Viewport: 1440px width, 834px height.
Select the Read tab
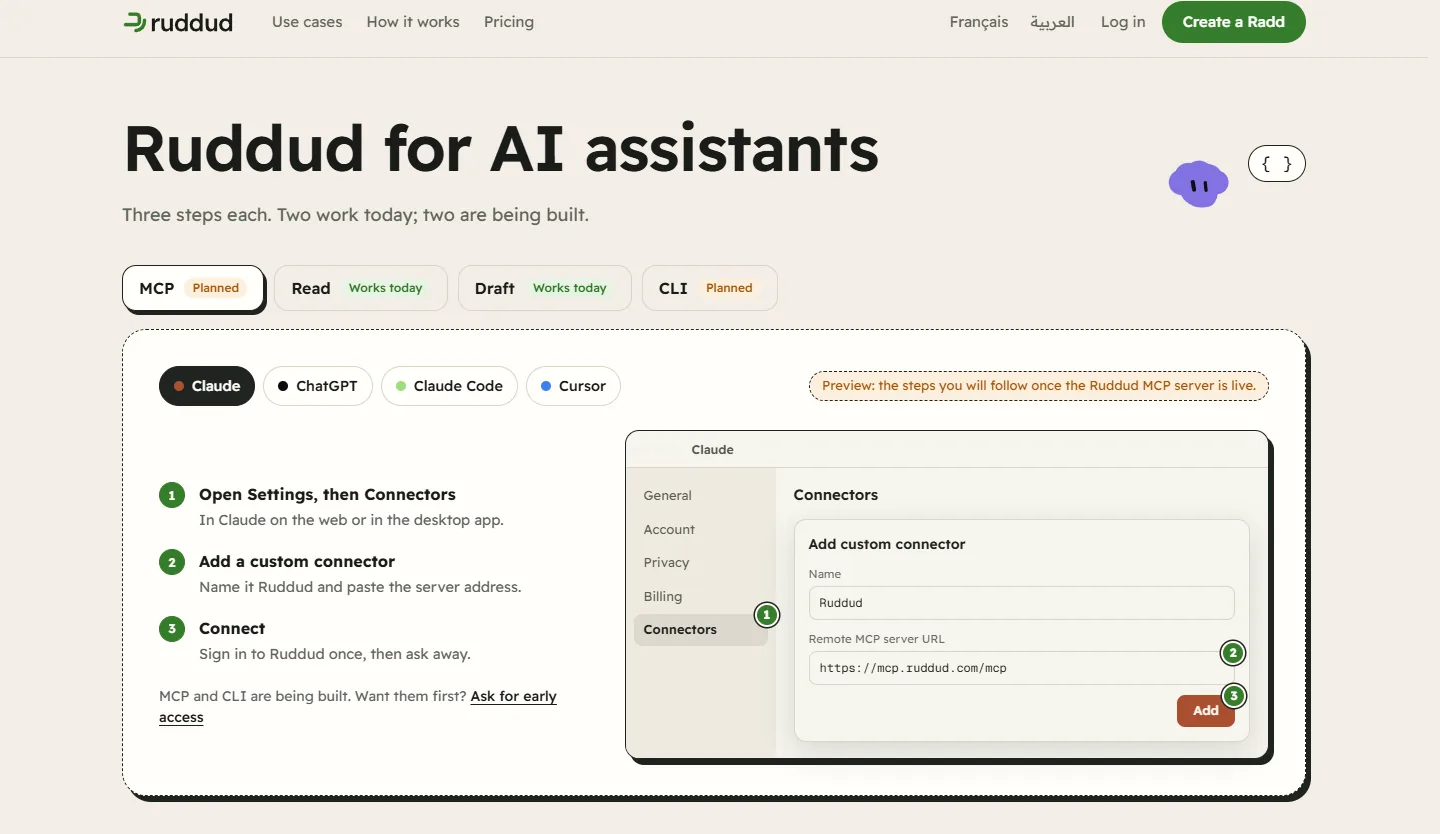coord(362,288)
